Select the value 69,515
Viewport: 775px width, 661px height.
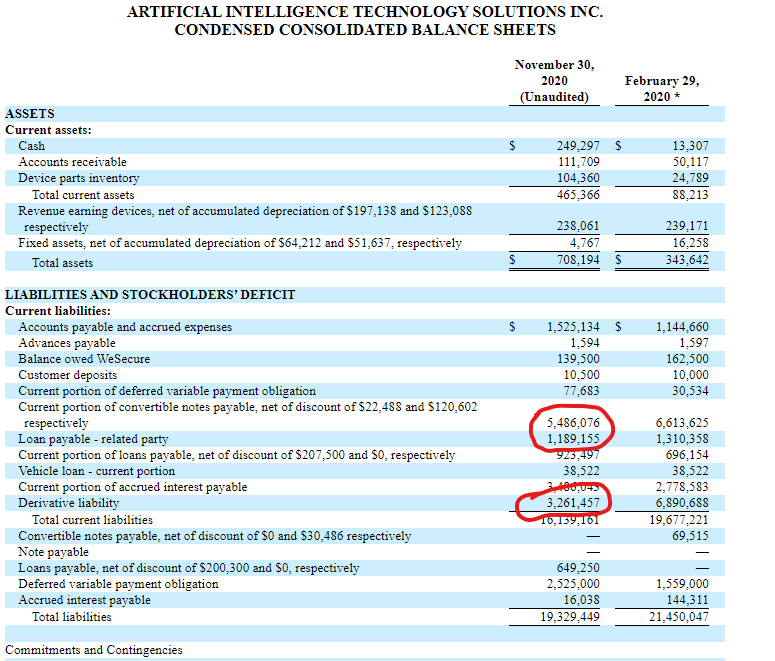pos(690,536)
